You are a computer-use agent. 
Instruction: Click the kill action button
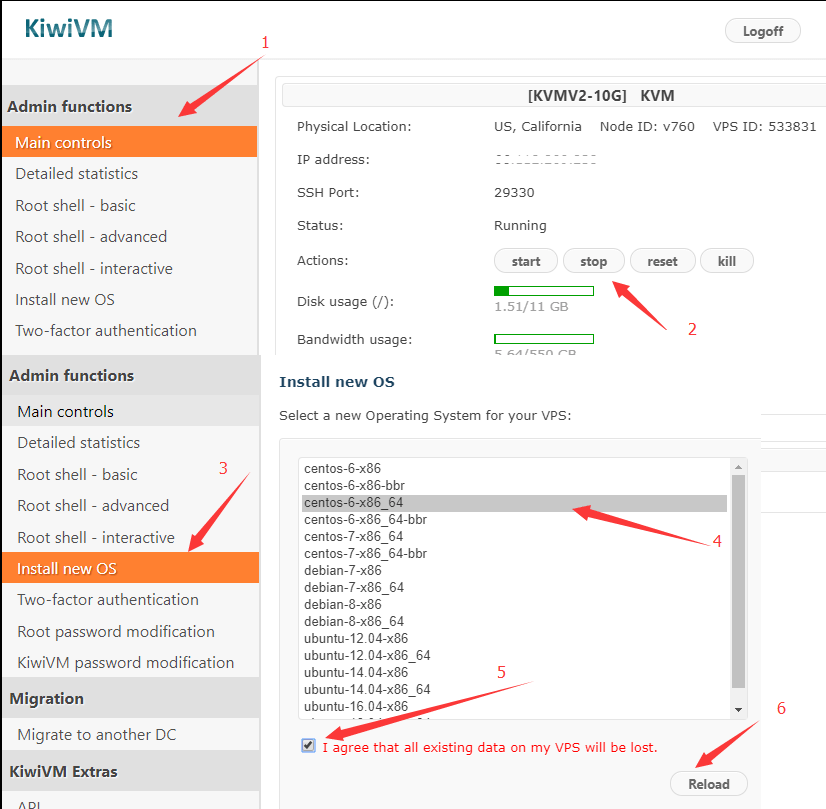pos(726,261)
